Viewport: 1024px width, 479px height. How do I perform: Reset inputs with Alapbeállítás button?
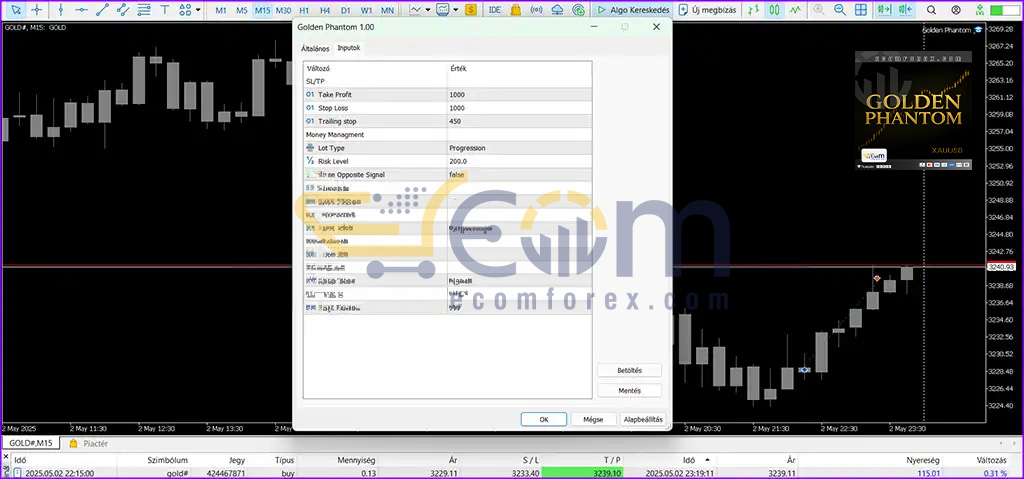click(x=643, y=420)
